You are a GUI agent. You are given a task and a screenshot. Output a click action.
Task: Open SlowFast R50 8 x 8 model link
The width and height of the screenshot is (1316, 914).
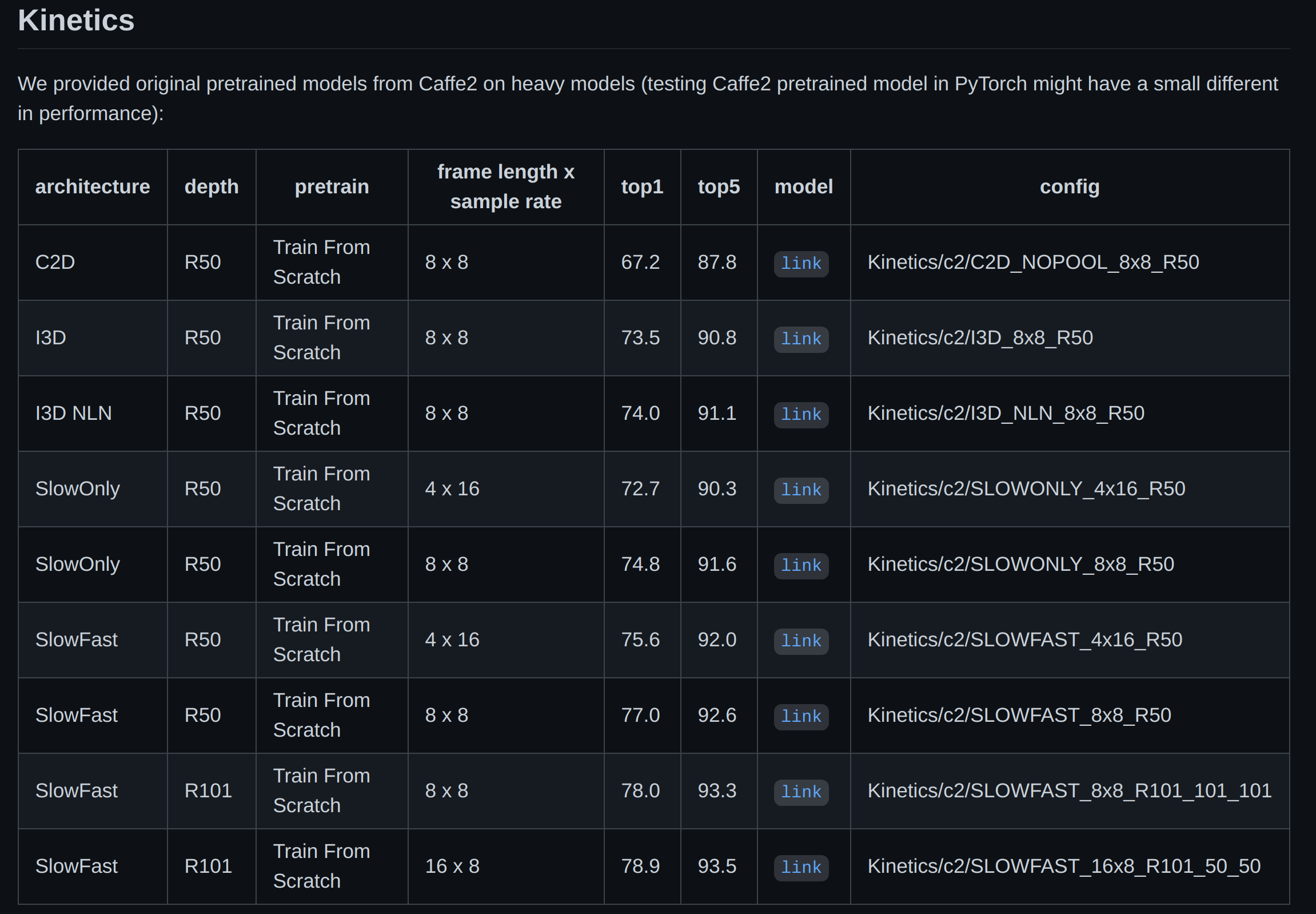pos(800,717)
